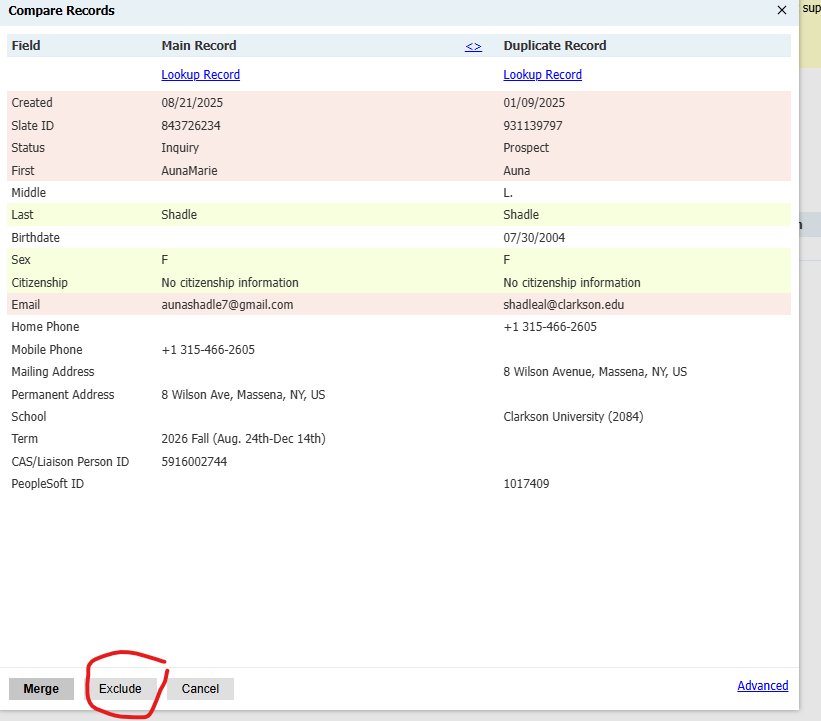Click email aunashadle7@gmail.com
This screenshot has width=821, height=721.
pos(227,305)
